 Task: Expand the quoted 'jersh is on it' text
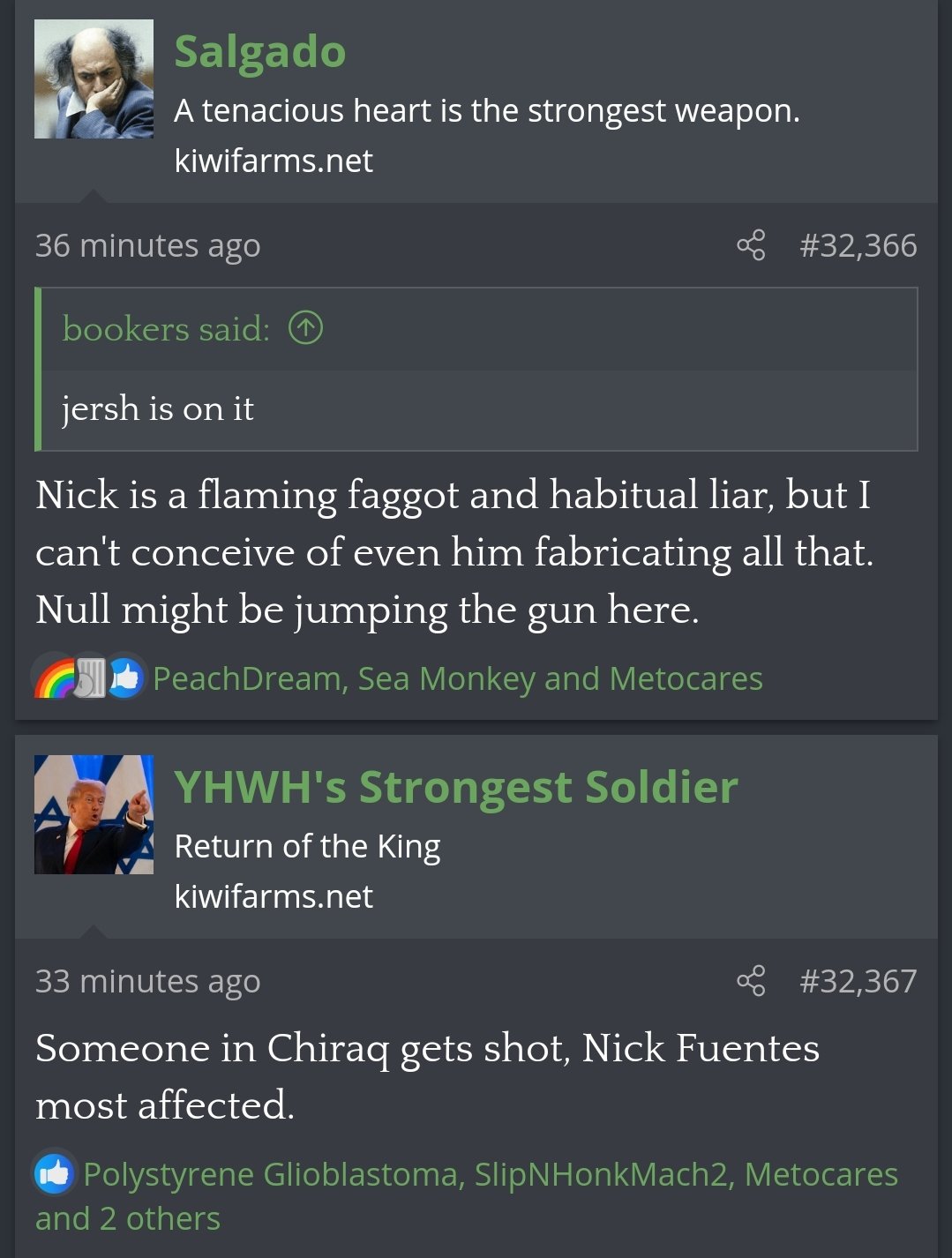click(x=158, y=408)
